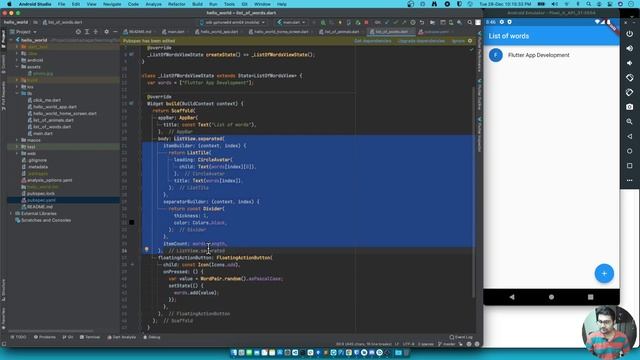This screenshot has width=640, height=360.
Task: Switch to the hello_world_home_screen.dart tab
Action: tap(279, 31)
